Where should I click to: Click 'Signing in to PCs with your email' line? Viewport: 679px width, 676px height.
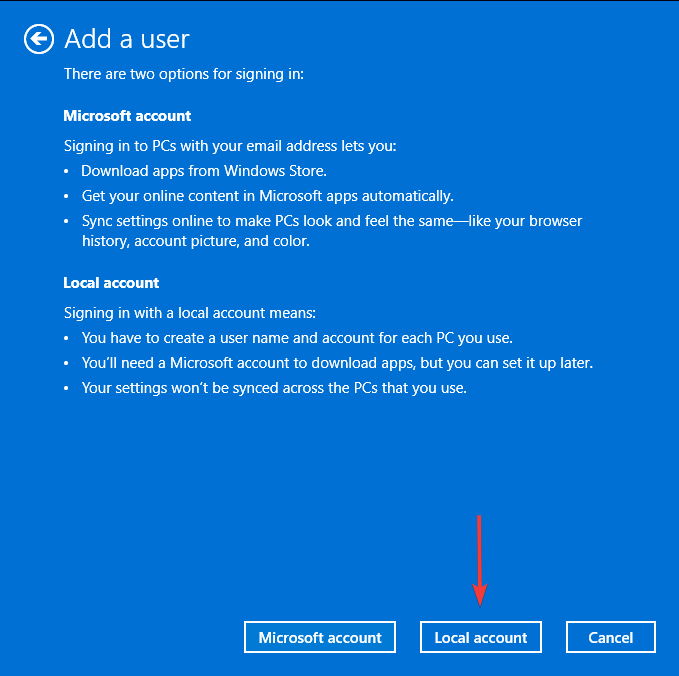230,146
